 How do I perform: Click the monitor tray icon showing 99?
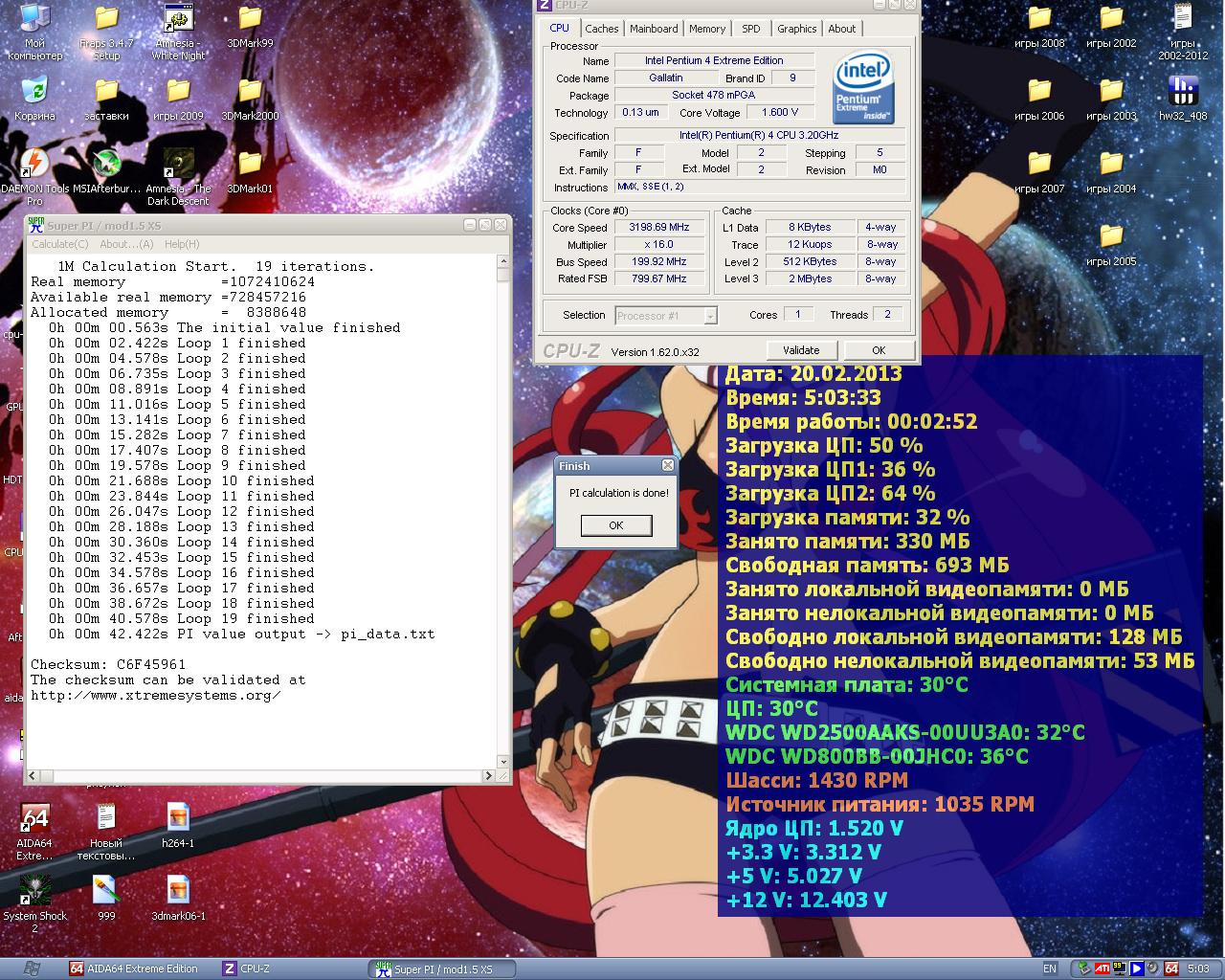click(x=1120, y=969)
